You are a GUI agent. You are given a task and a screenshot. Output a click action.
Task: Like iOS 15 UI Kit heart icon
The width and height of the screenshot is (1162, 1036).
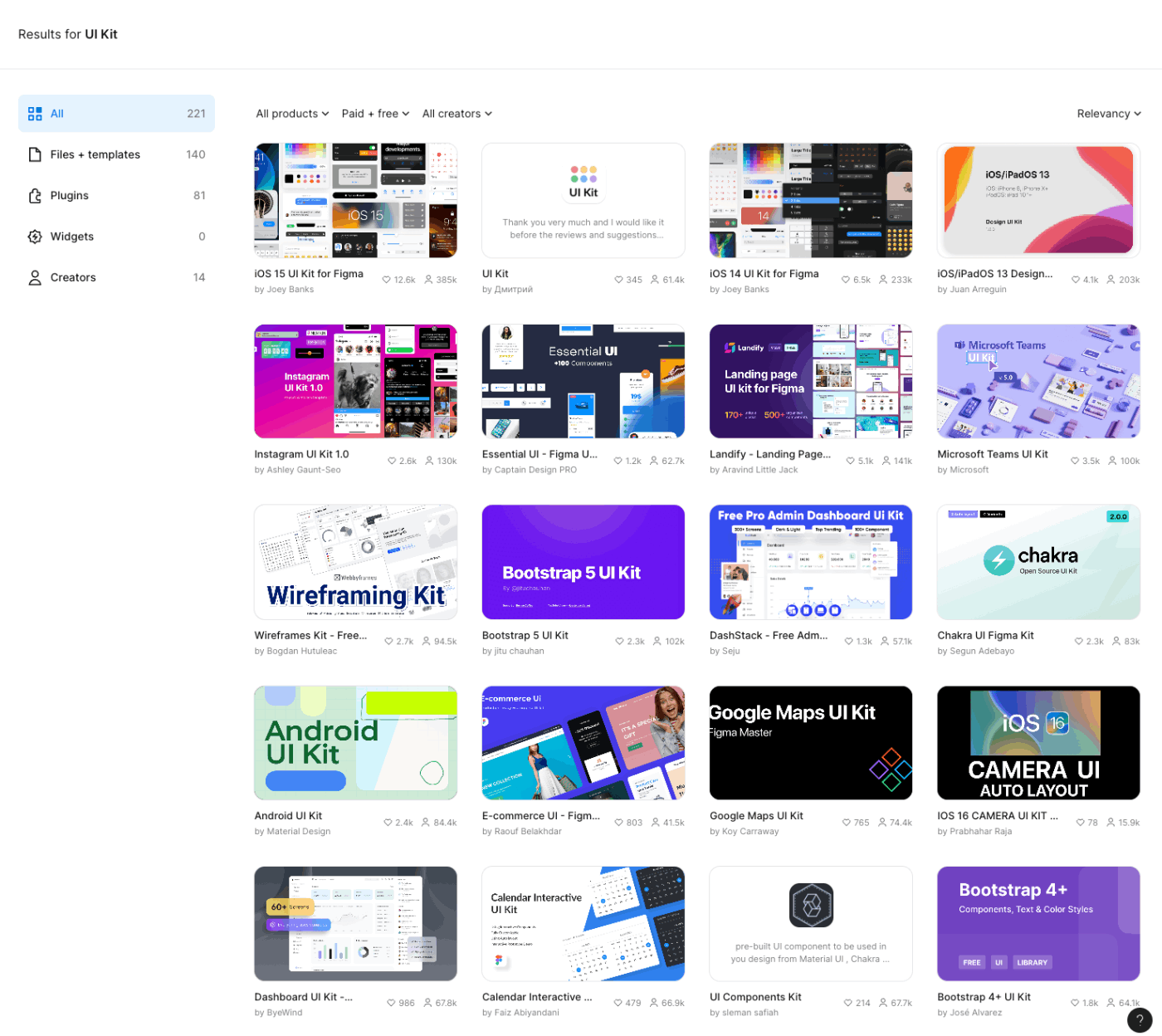[386, 280]
